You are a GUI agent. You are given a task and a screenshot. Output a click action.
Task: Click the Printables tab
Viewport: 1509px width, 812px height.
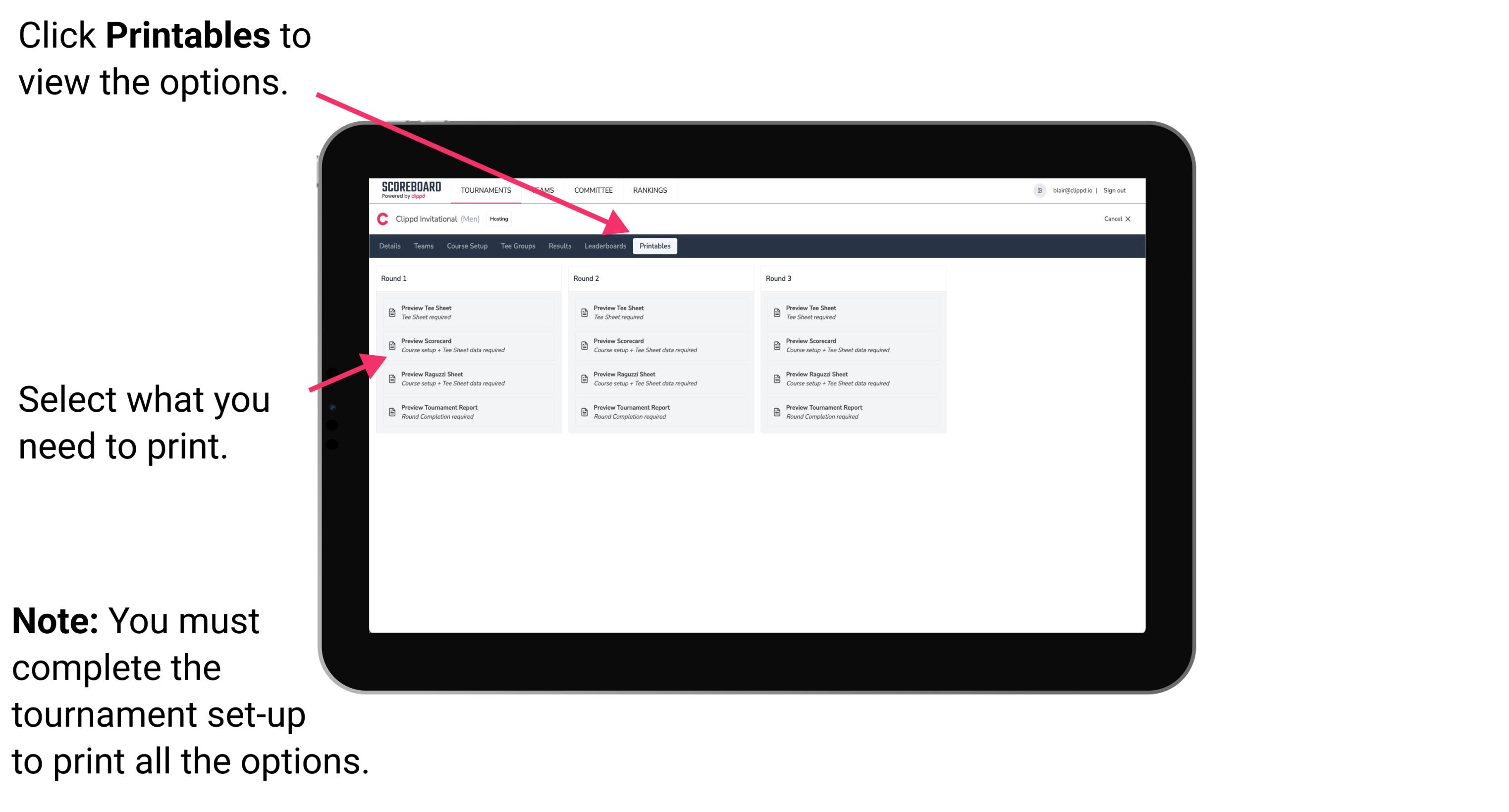tap(655, 246)
